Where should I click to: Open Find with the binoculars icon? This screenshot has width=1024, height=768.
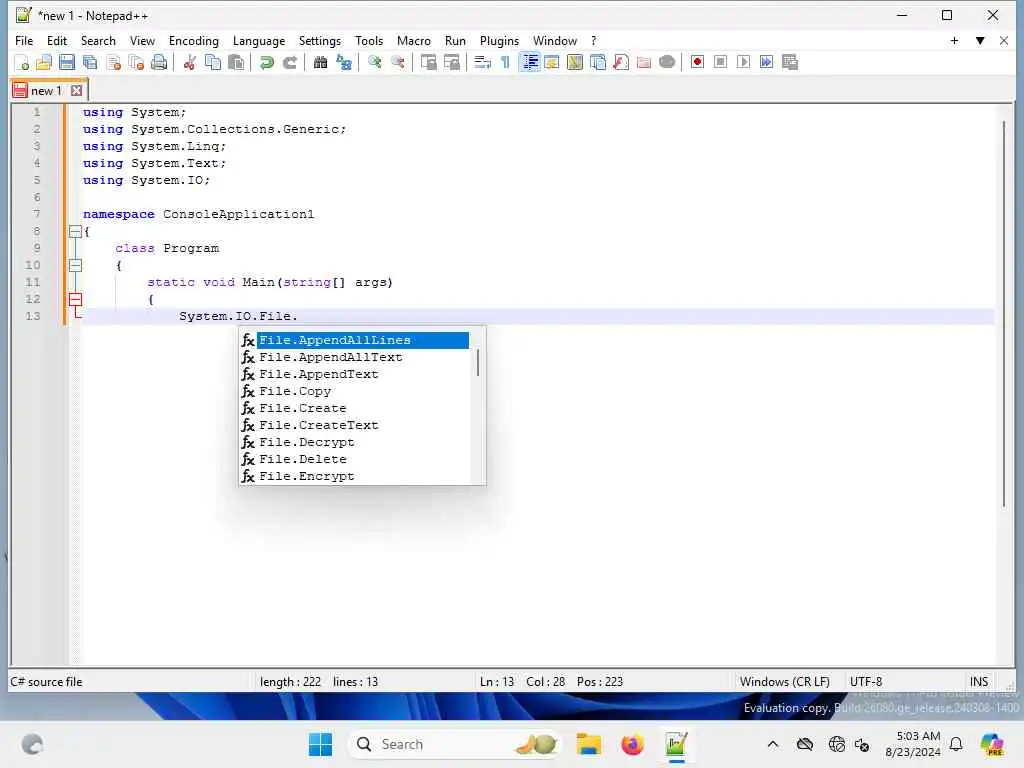pyautogui.click(x=320, y=62)
